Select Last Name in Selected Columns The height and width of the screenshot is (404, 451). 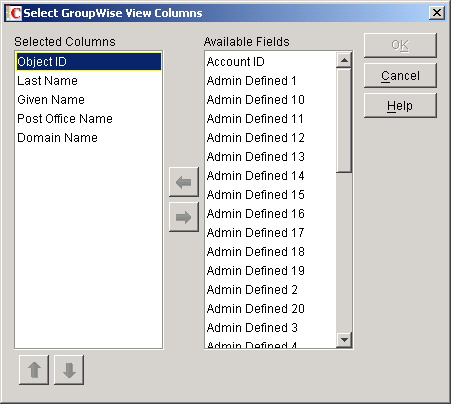(89, 81)
